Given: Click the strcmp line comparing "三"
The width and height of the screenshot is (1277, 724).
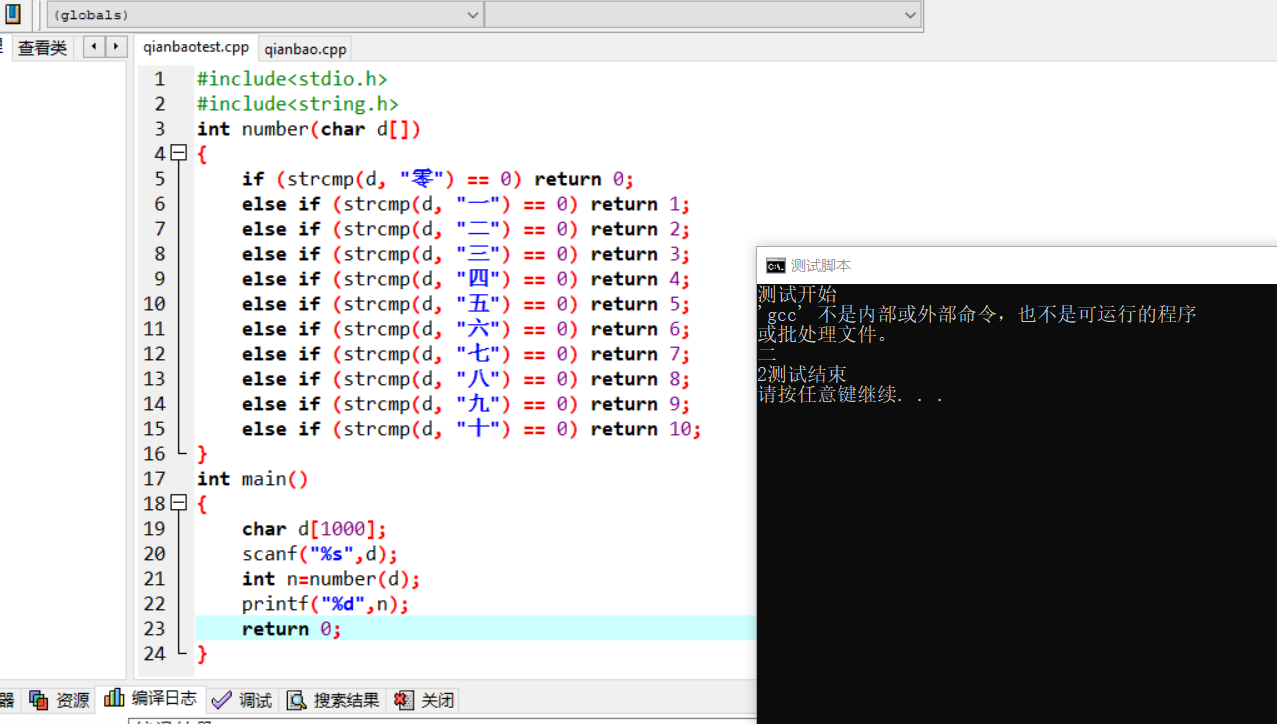Looking at the screenshot, I should pyautogui.click(x=466, y=254).
